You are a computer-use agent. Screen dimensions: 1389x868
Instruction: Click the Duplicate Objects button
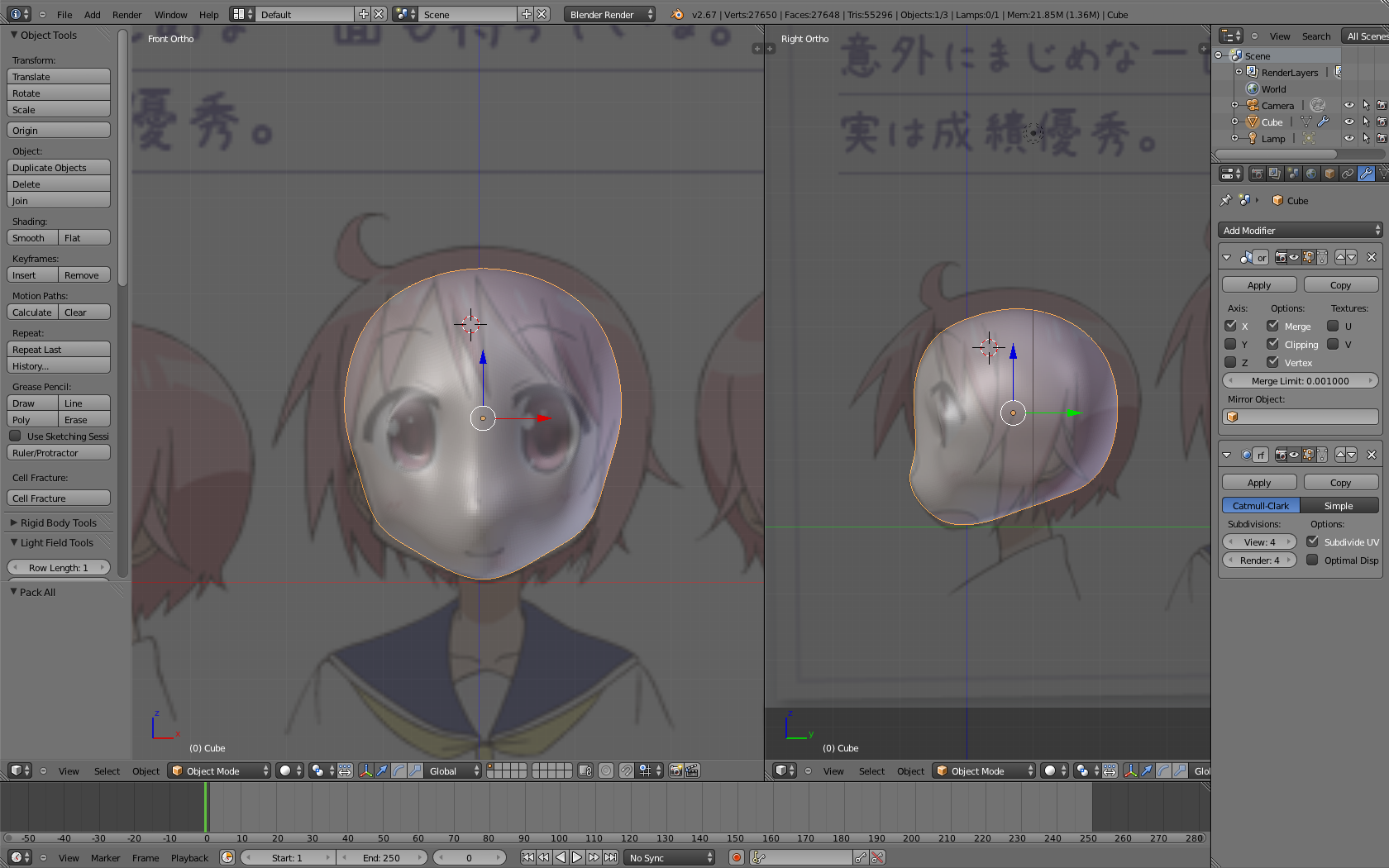pyautogui.click(x=59, y=167)
